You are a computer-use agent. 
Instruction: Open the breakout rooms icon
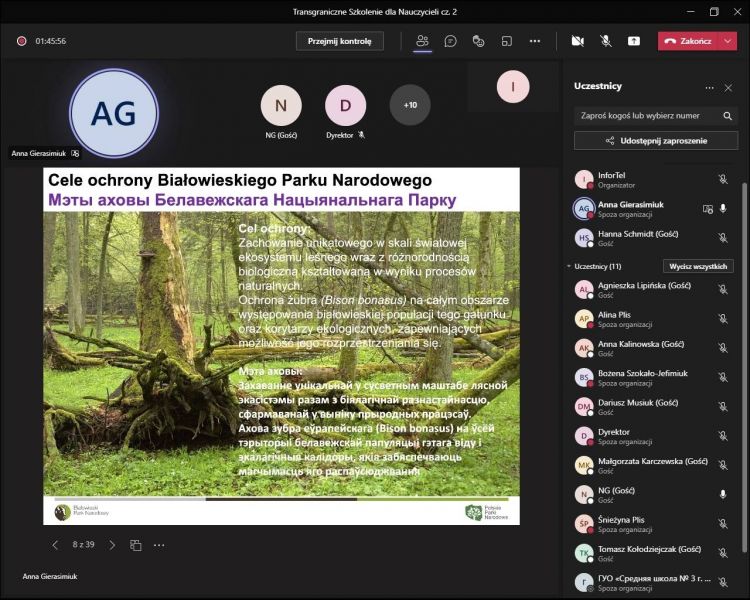507,41
